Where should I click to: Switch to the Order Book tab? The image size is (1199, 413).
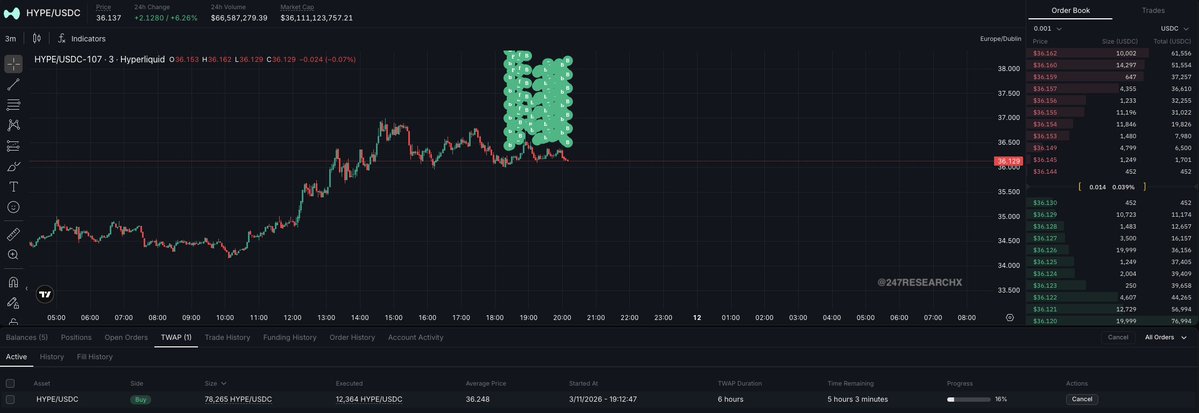point(1069,11)
